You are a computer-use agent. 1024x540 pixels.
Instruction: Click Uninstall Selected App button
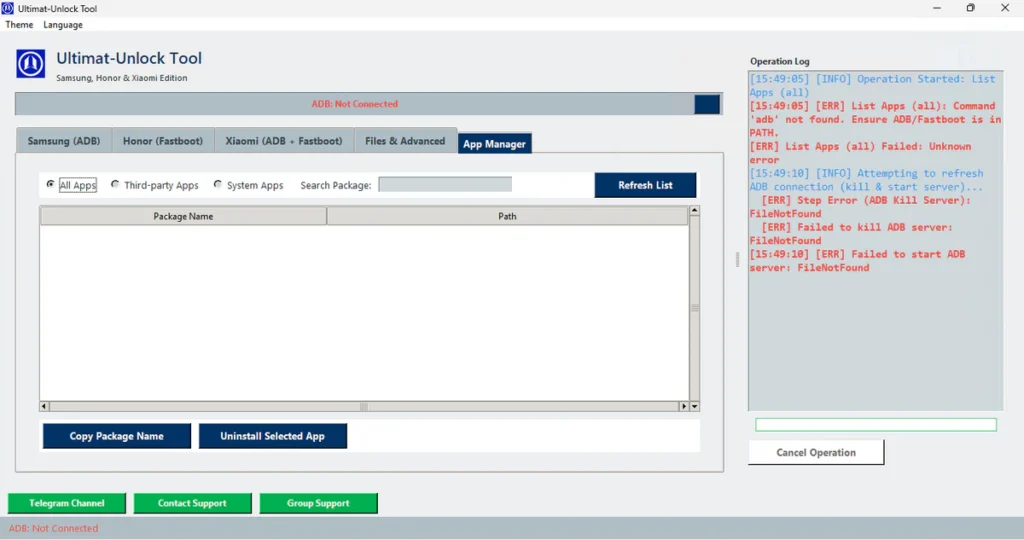click(272, 436)
